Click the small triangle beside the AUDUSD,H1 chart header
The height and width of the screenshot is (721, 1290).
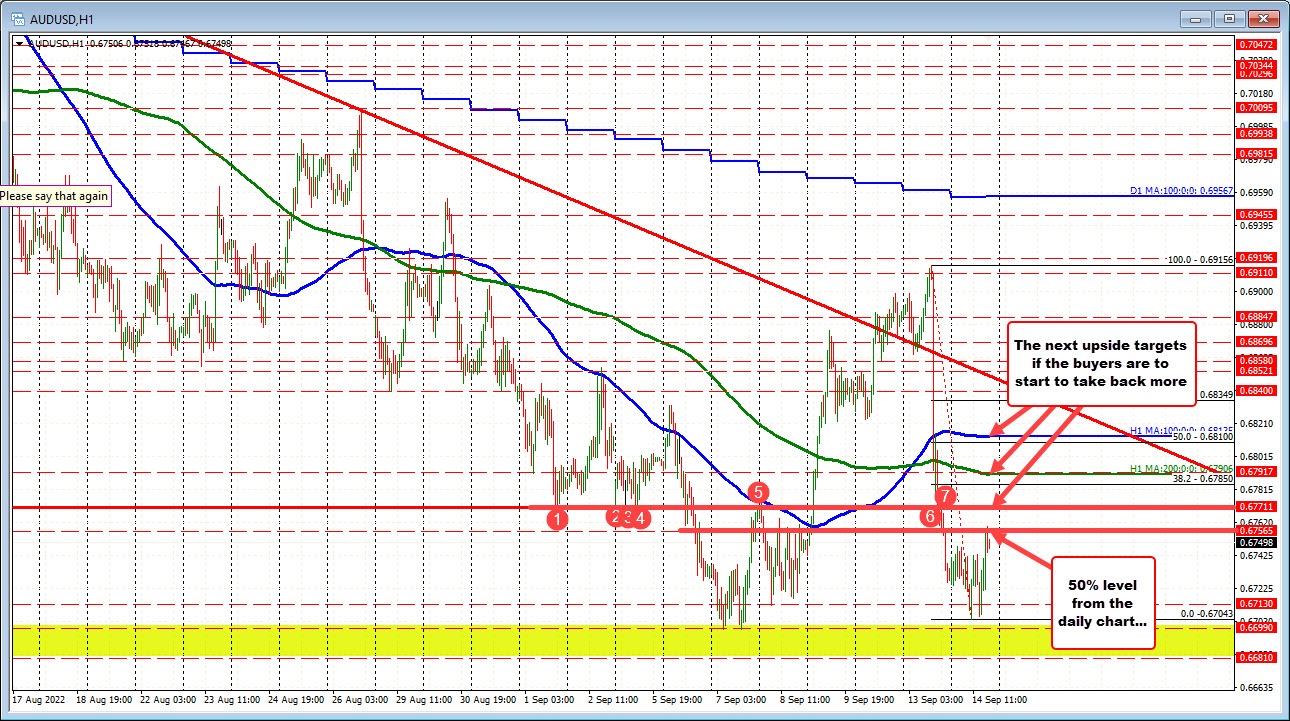click(21, 43)
